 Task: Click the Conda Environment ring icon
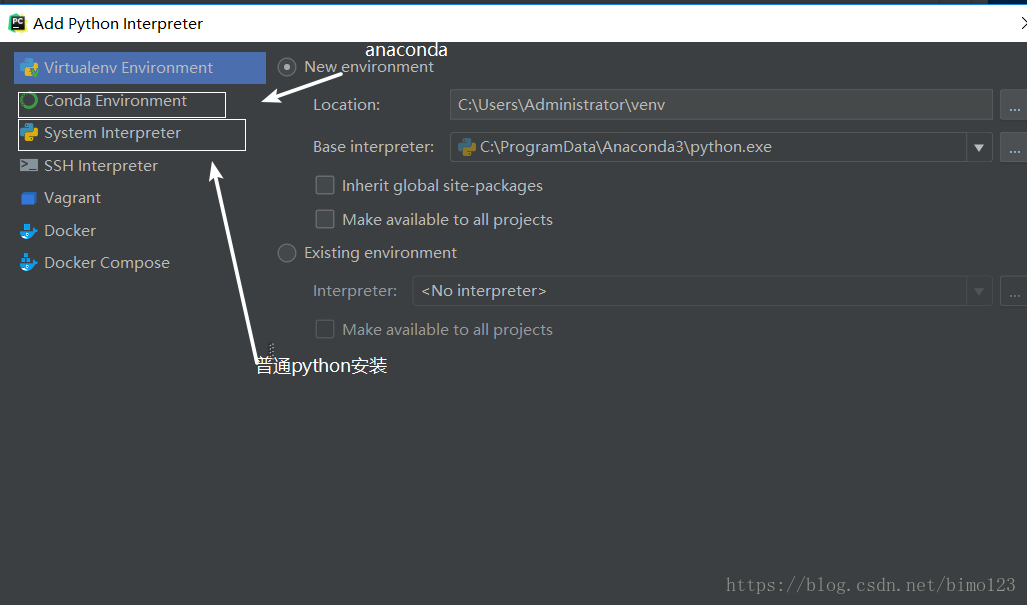(x=29, y=101)
